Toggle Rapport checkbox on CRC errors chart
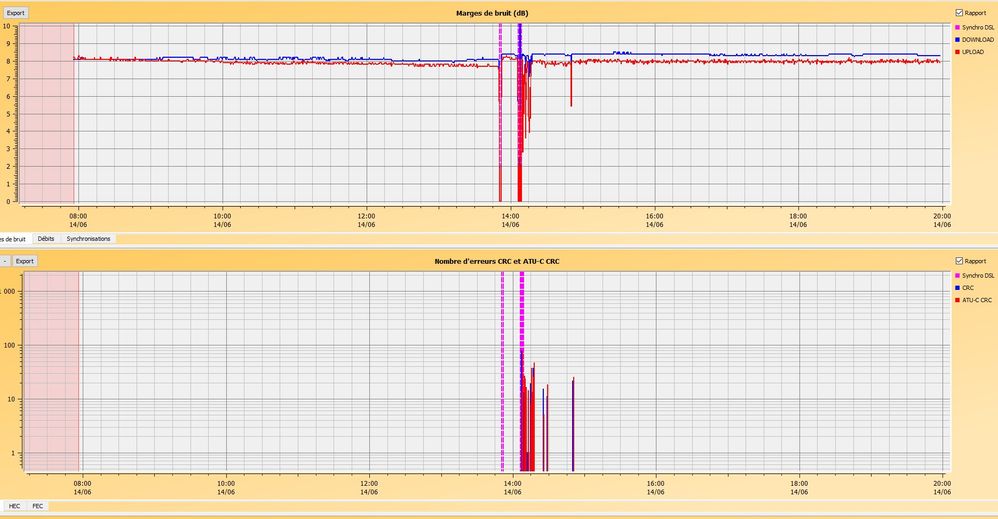The width and height of the screenshot is (998, 519). [x=958, y=262]
